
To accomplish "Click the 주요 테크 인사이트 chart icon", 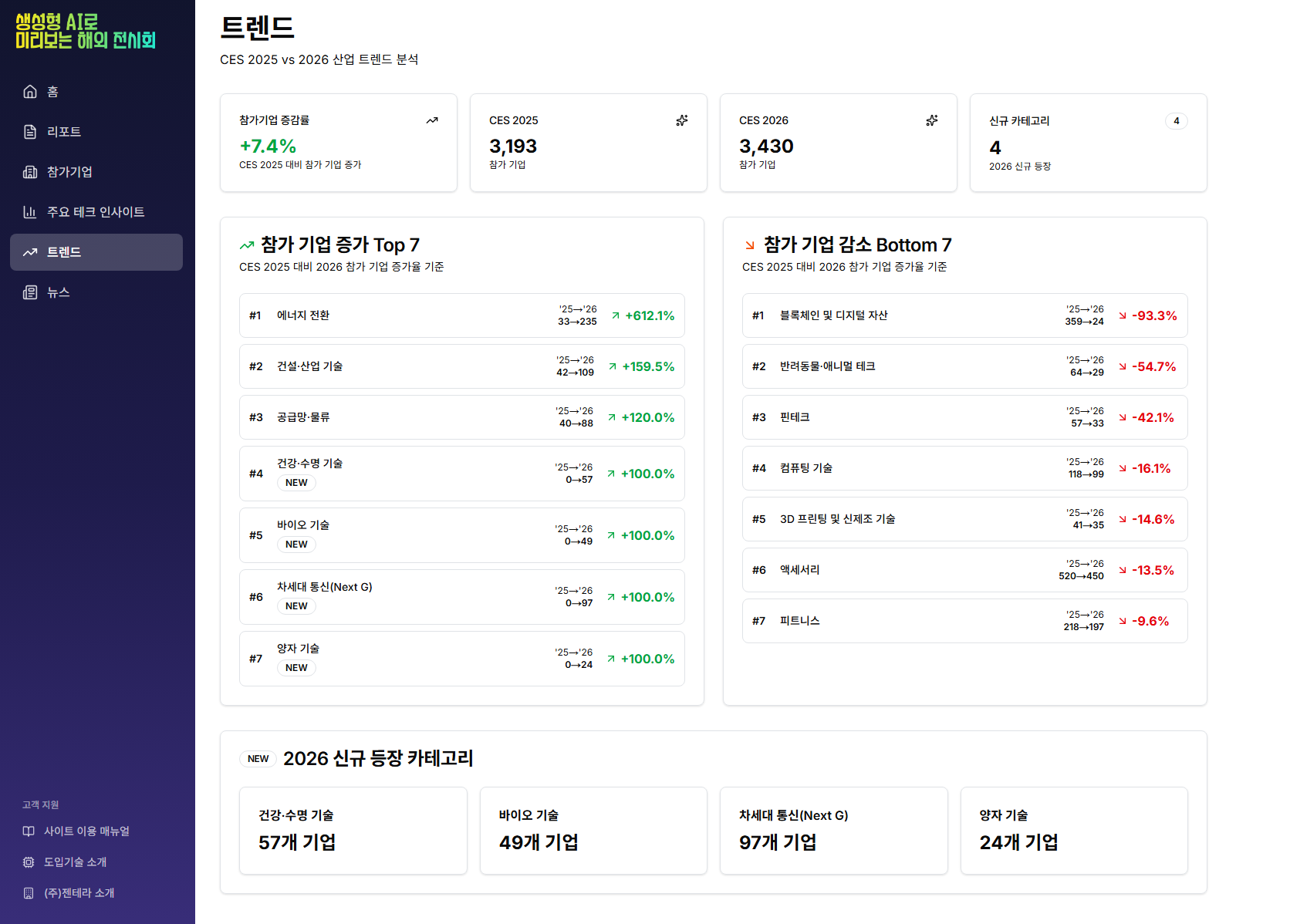I will click(30, 212).
